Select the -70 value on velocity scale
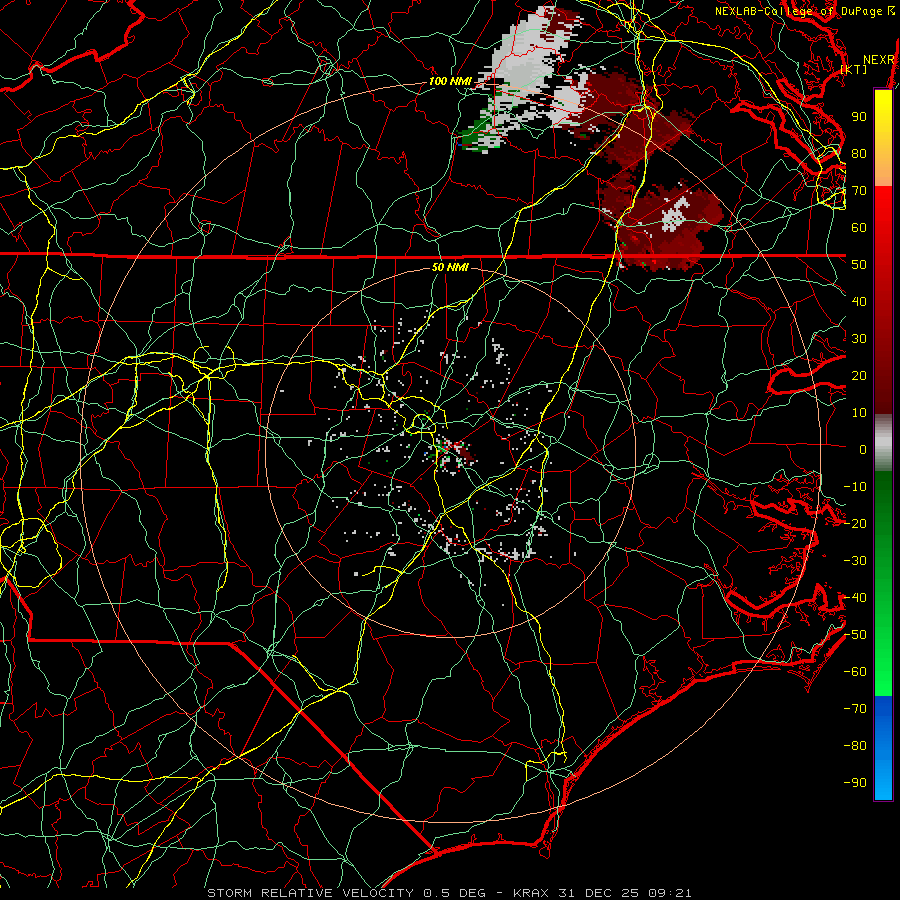Screen dimensions: 900x900 [x=855, y=709]
